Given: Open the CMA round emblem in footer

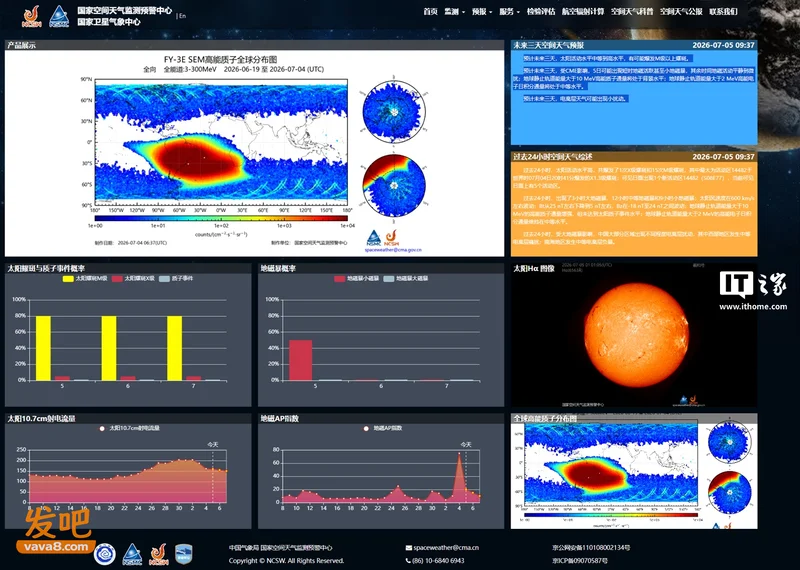Looking at the screenshot, I should [105, 554].
